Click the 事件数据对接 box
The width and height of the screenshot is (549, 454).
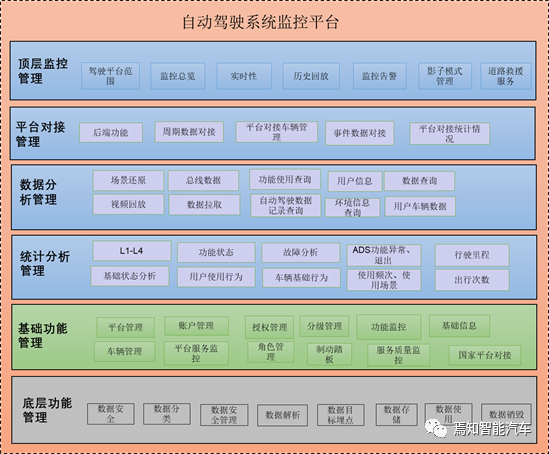[360, 133]
